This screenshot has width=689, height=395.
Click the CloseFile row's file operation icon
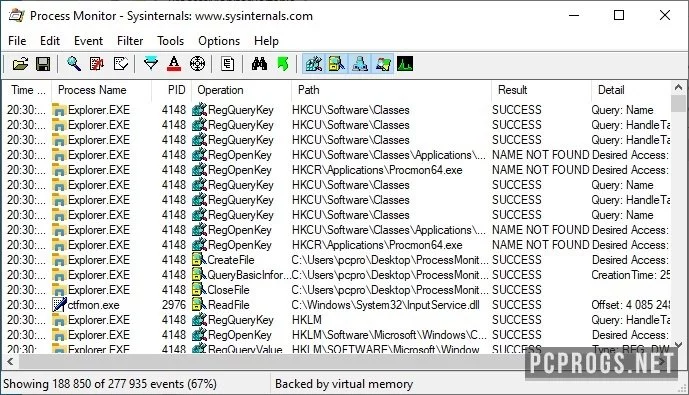[x=199, y=290]
